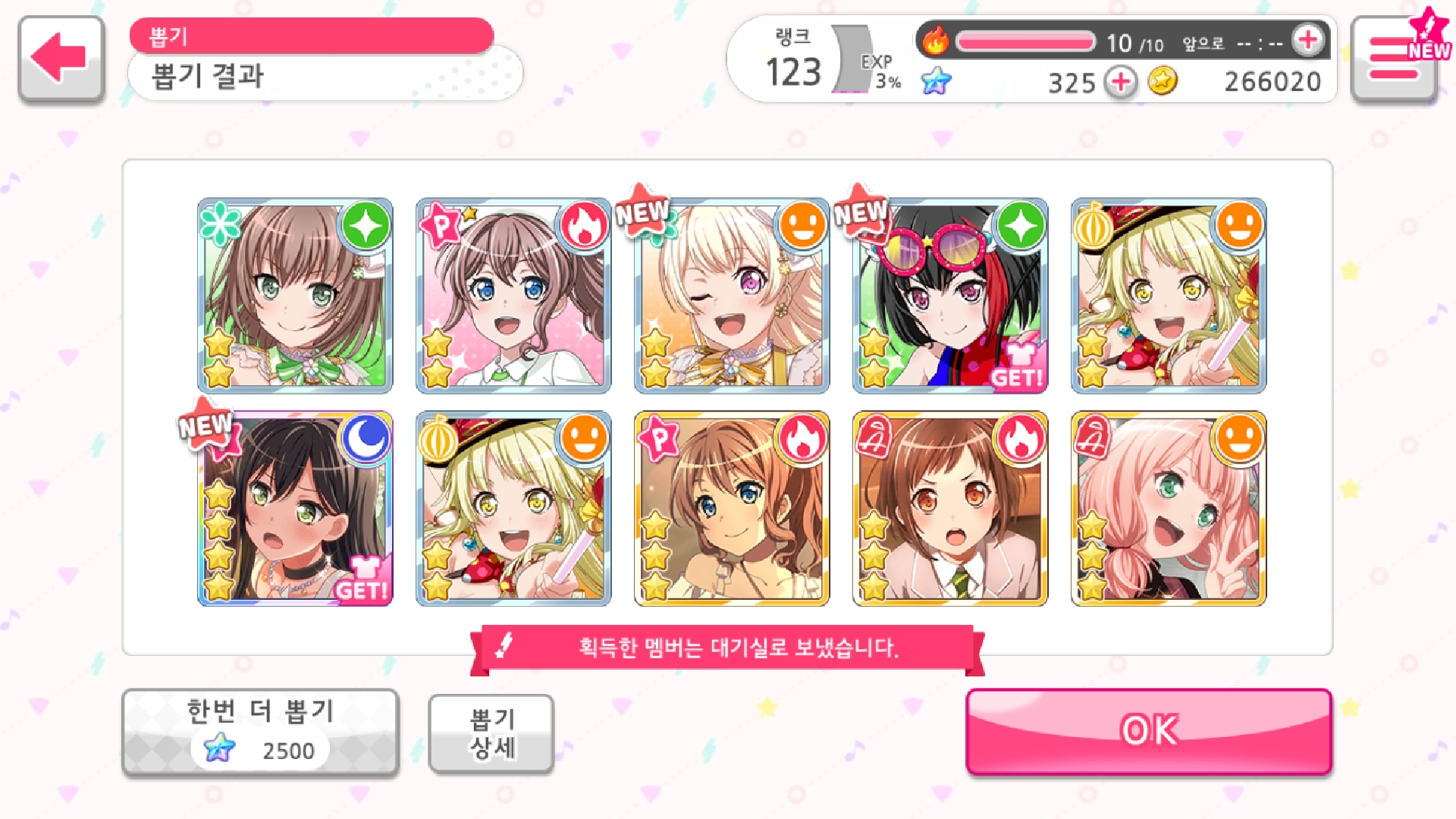Select the twin-tail girl card with pink background
Viewport: 1456px width, 819px height.
pyautogui.click(x=513, y=296)
